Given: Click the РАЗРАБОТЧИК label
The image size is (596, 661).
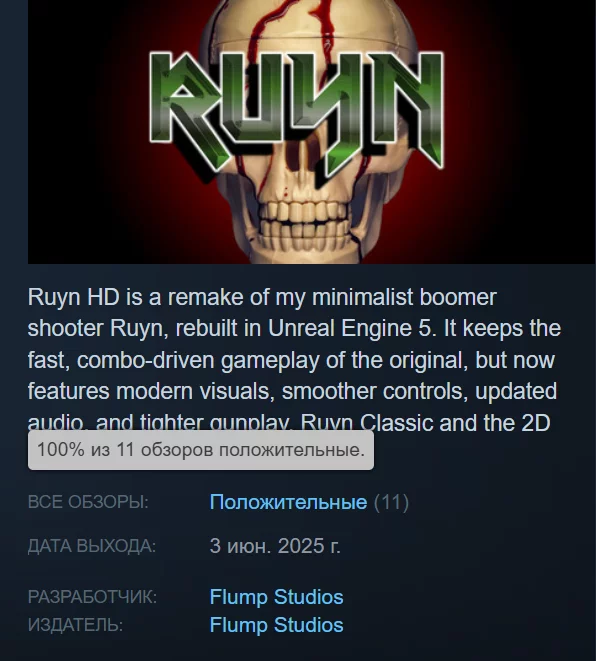Looking at the screenshot, I should 92,597.
